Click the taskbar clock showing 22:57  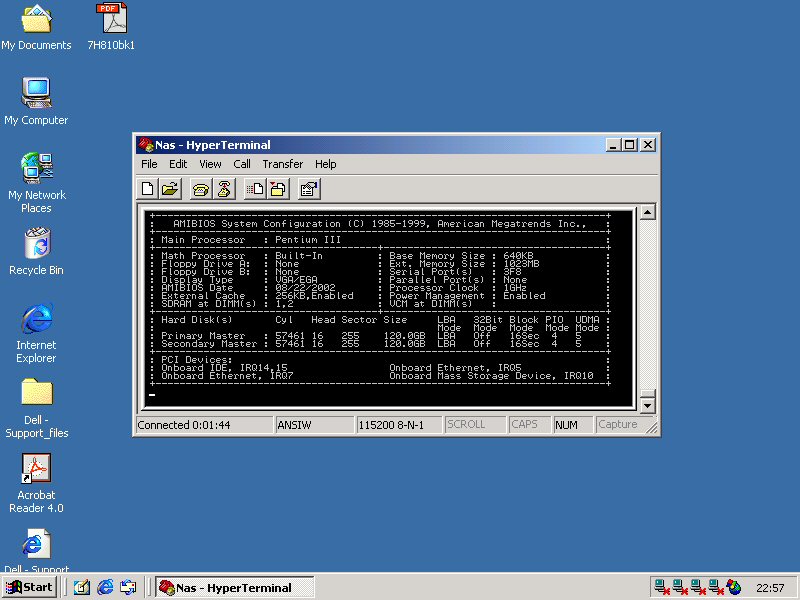770,588
